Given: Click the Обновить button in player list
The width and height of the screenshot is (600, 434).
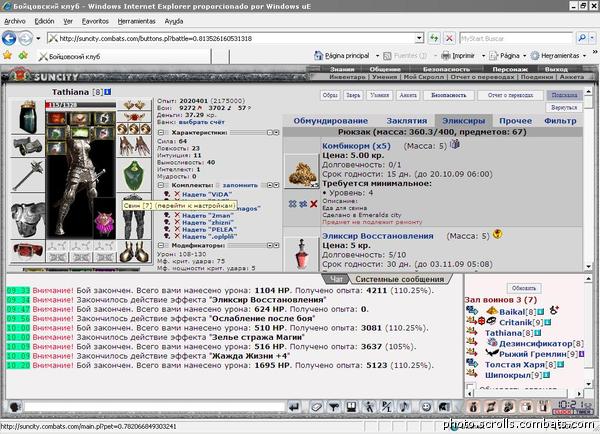Looking at the screenshot, I should point(524,288).
